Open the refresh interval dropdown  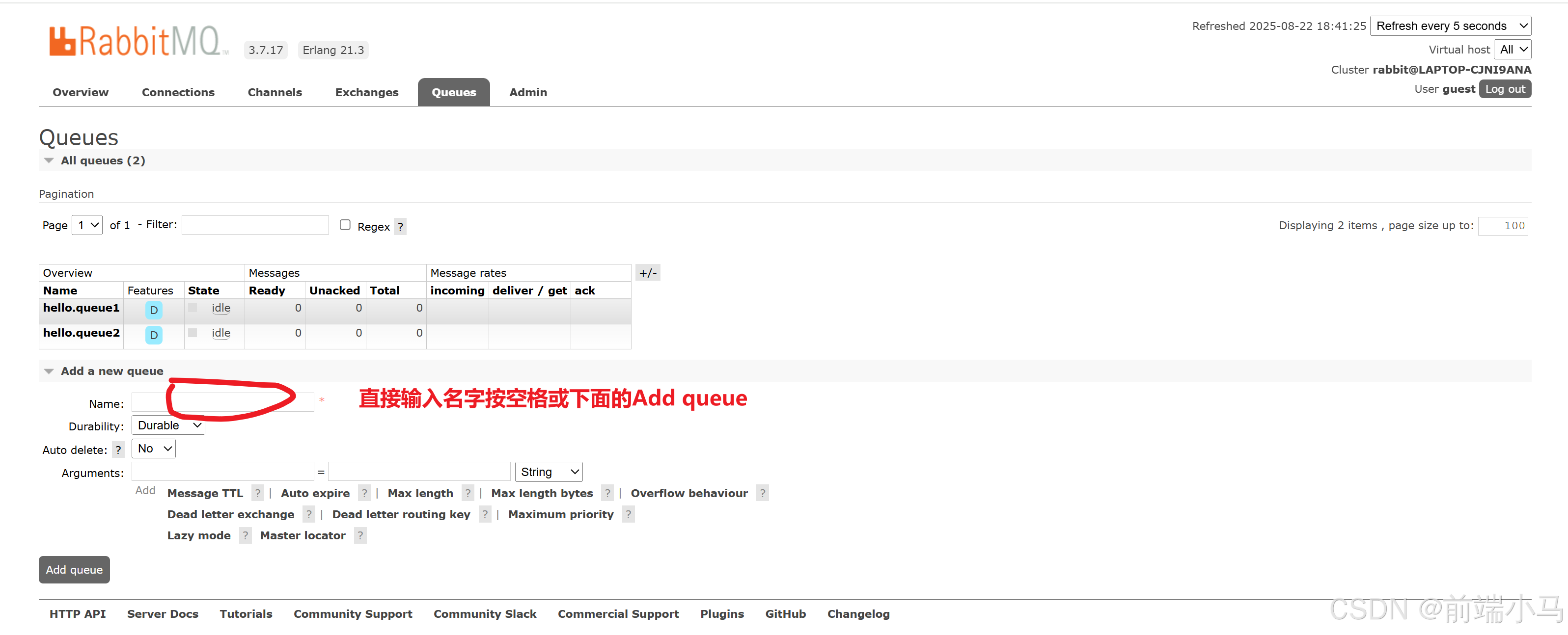coord(1450,26)
